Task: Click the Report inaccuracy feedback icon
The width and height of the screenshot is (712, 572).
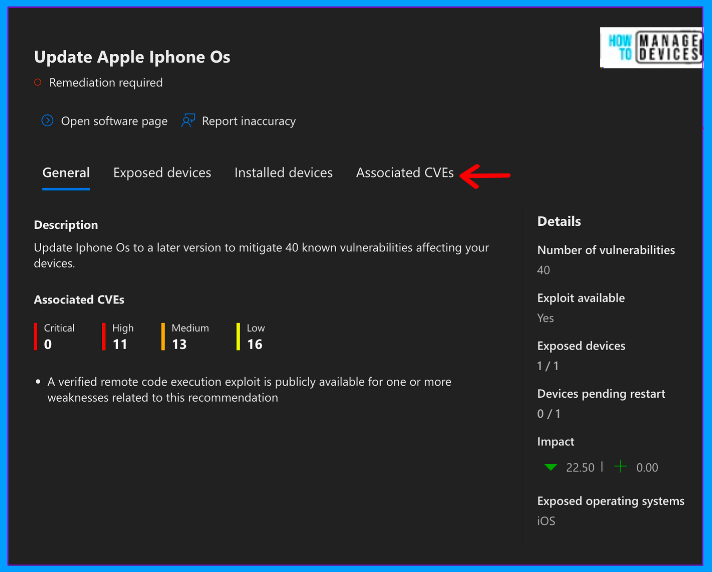Action: tap(188, 121)
